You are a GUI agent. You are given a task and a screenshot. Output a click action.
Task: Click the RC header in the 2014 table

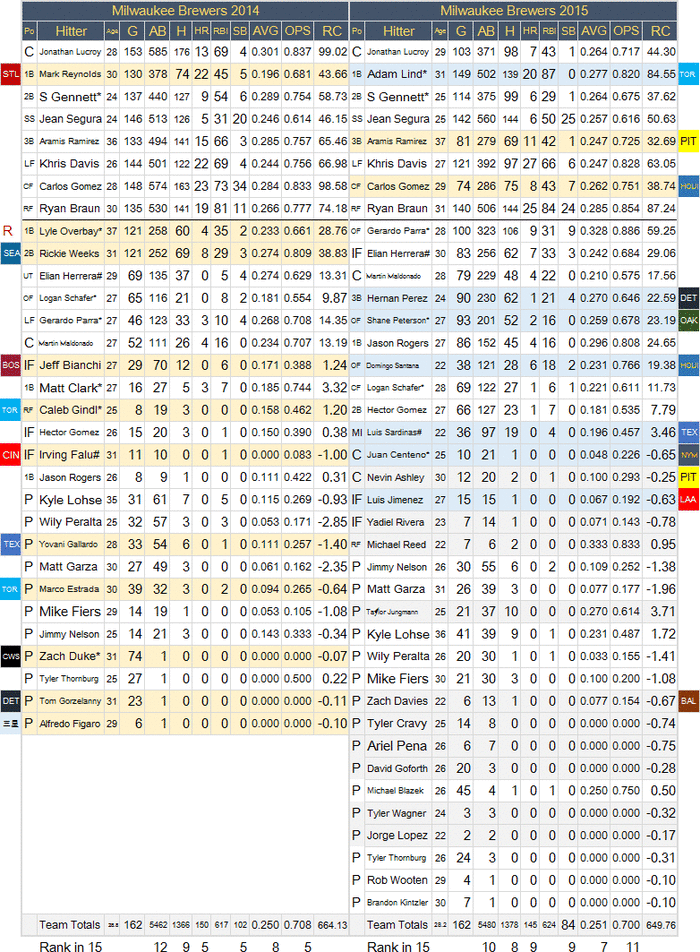point(331,31)
